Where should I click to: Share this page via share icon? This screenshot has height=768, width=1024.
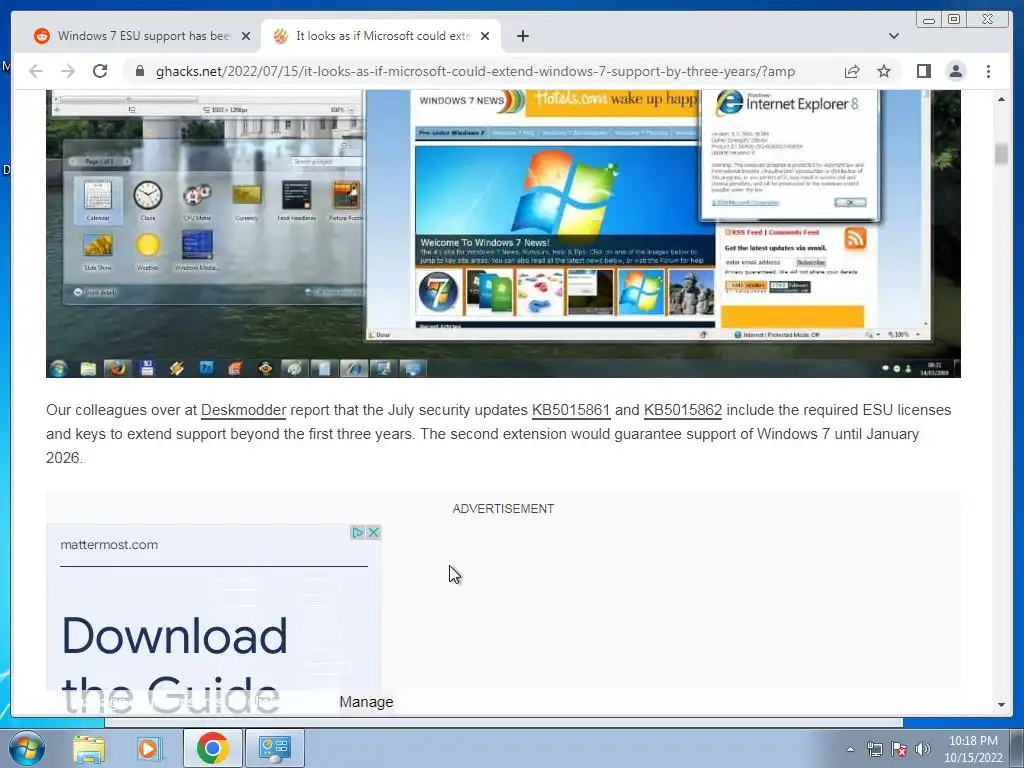click(852, 71)
